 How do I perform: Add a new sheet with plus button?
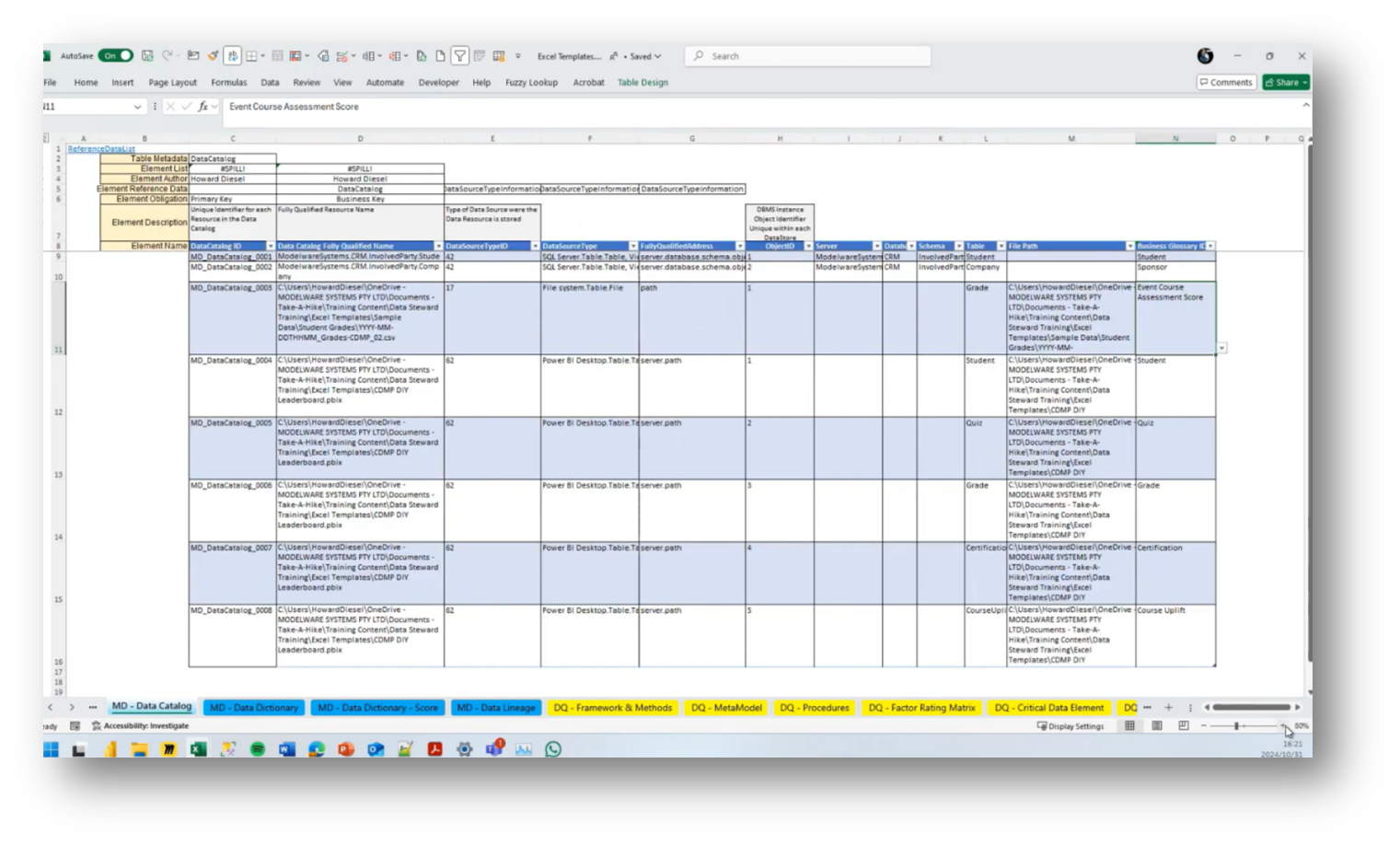1168,708
